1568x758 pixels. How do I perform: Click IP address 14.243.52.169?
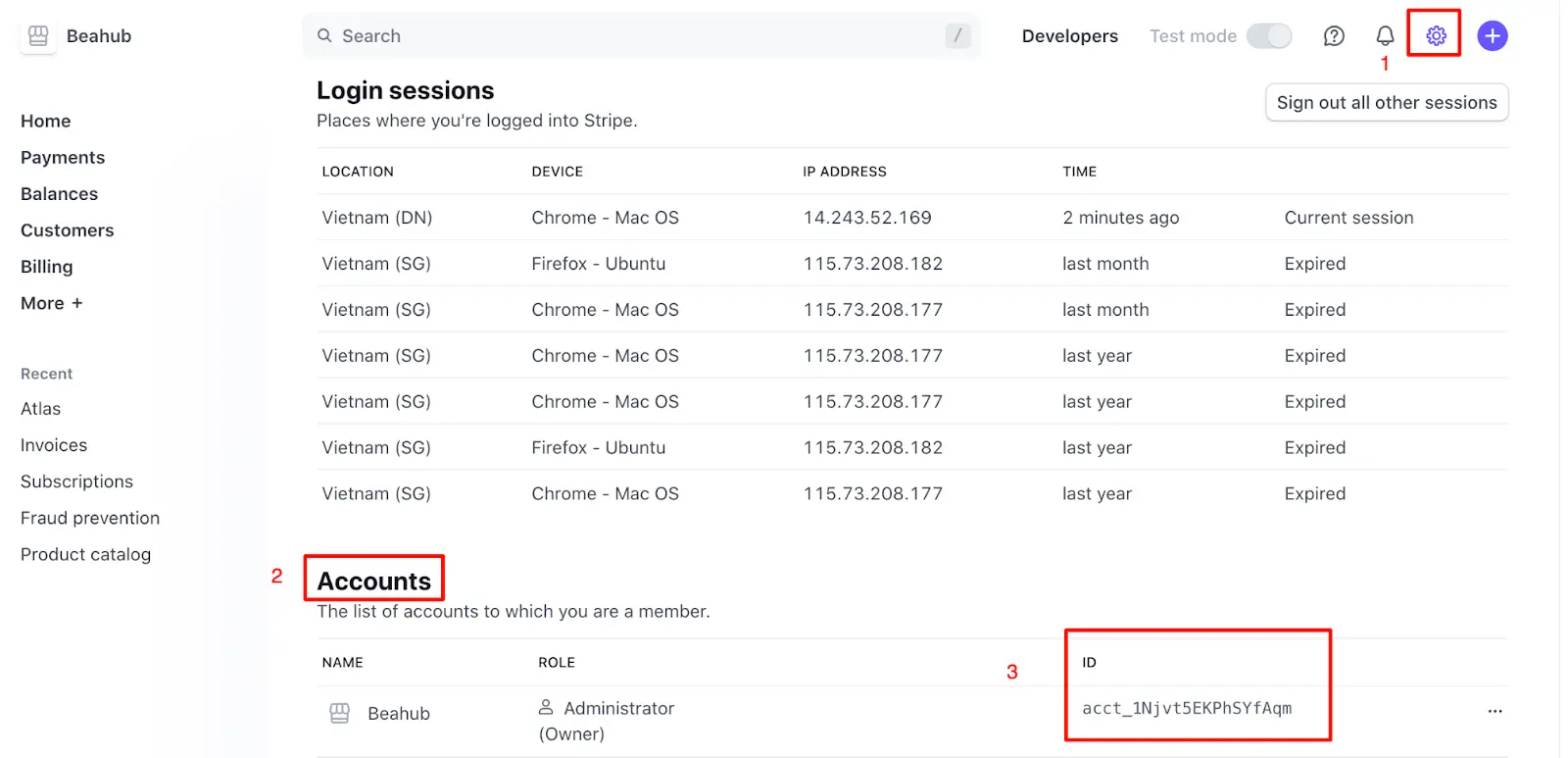(x=867, y=218)
